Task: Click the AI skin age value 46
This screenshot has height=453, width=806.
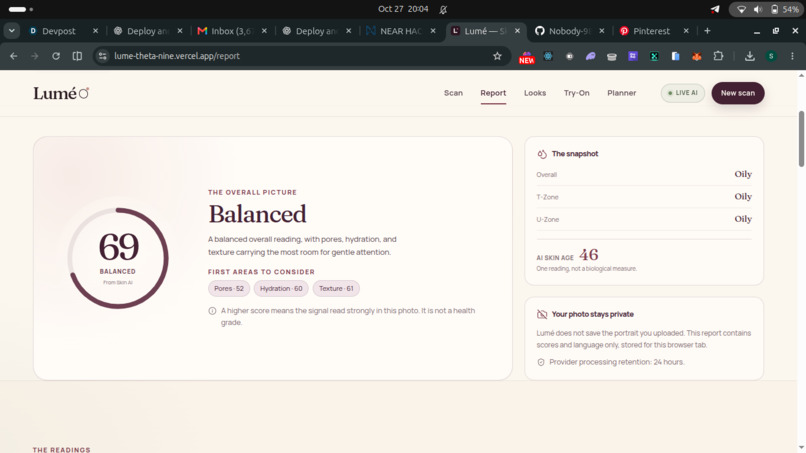Action: tap(589, 255)
